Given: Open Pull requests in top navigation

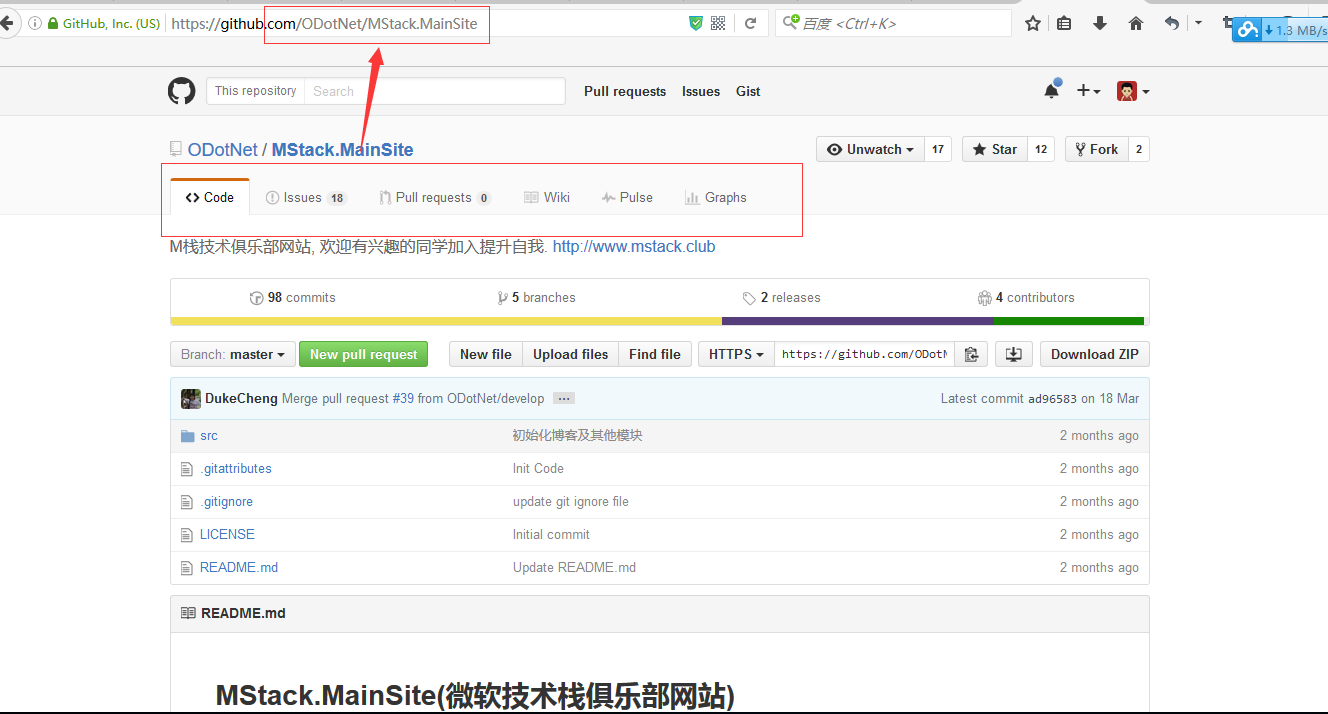Looking at the screenshot, I should coord(625,91).
